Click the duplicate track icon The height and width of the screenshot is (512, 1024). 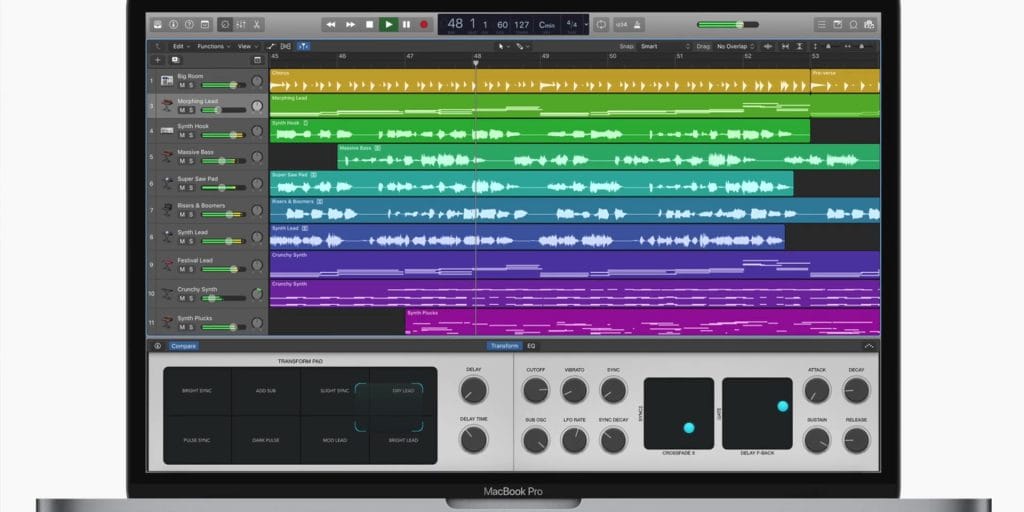(175, 60)
